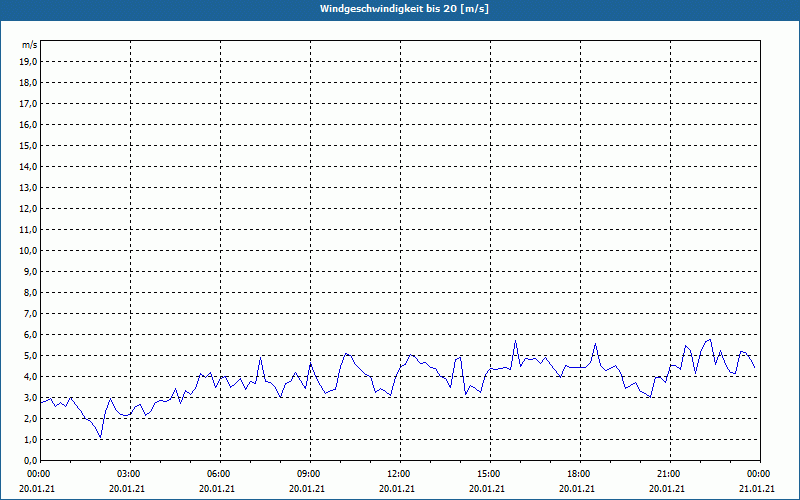
Task: Click the '10,0' y-axis value
Action: point(29,251)
